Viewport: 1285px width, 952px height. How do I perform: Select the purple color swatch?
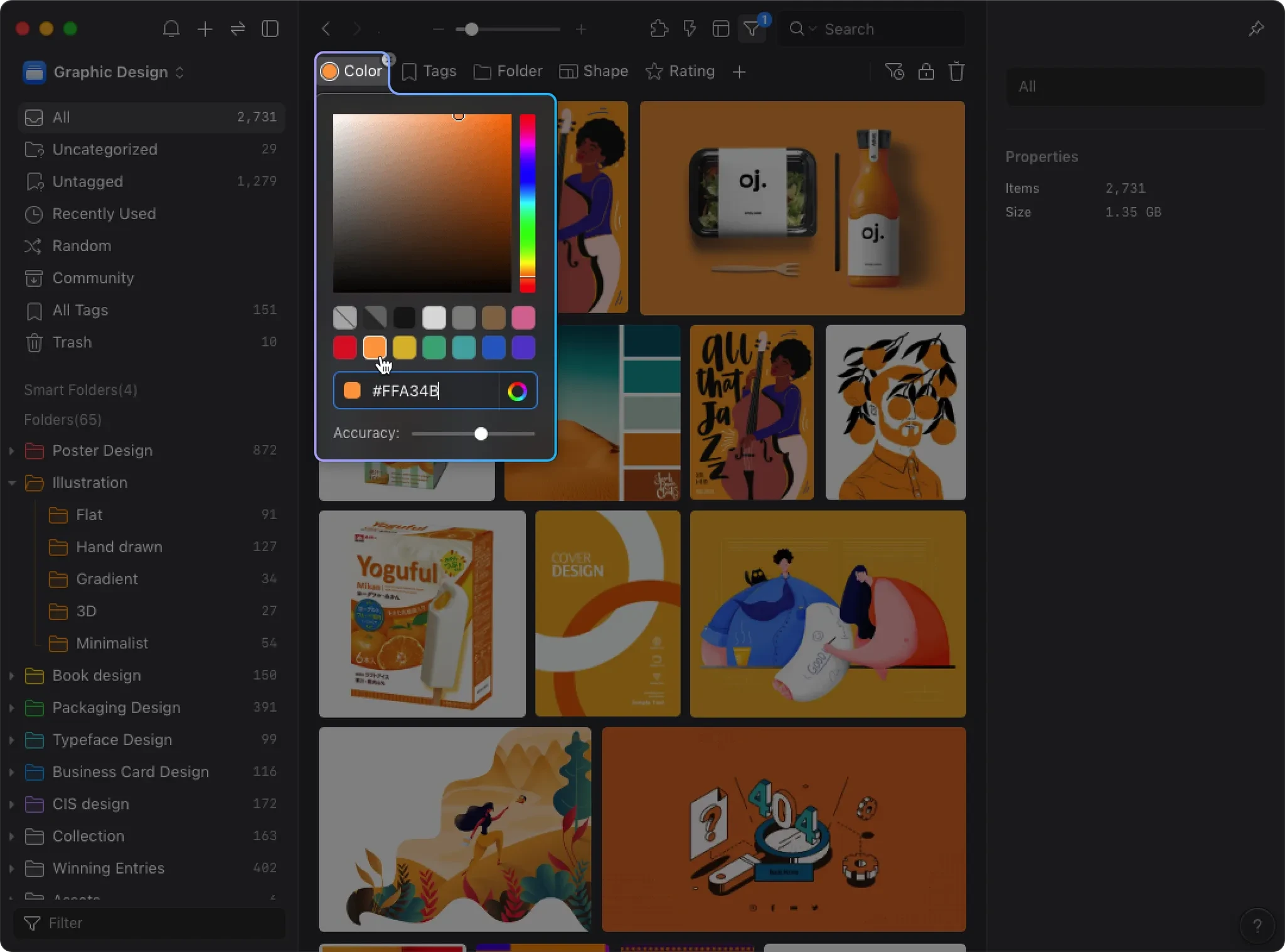(x=524, y=348)
